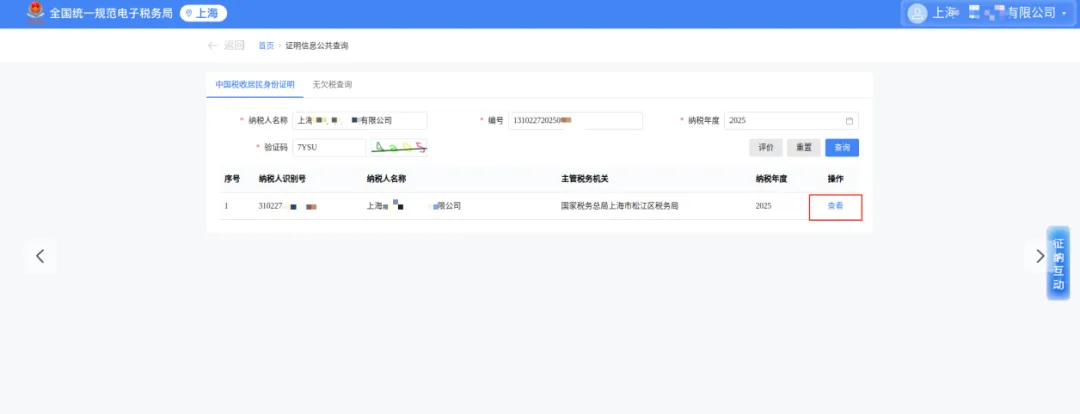The width and height of the screenshot is (1080, 414).
Task: Click the 纳税人识别号 column header
Action: click(x=282, y=179)
